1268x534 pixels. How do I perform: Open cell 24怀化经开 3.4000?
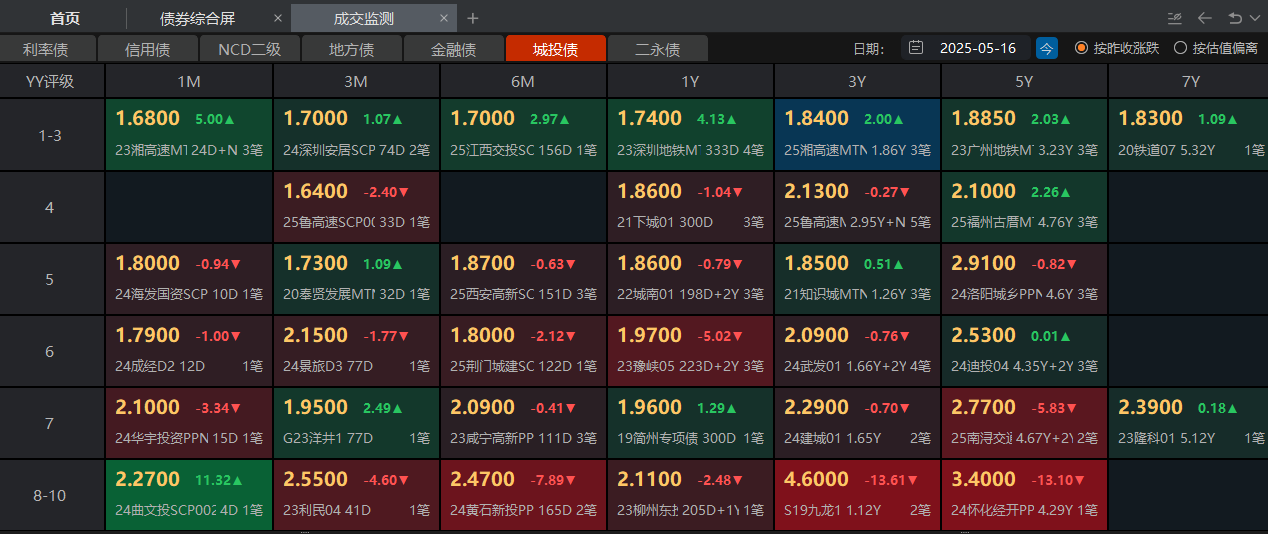[x=1024, y=495]
